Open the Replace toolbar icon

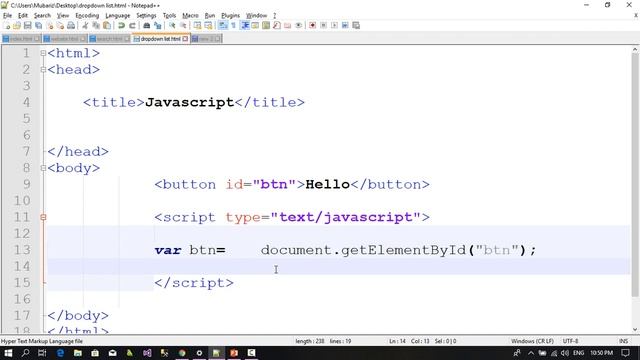(x=158, y=26)
